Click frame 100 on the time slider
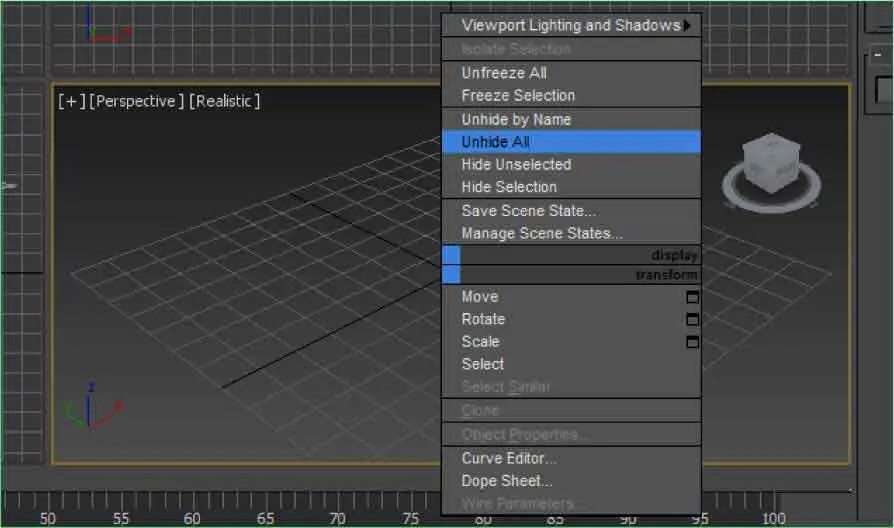The width and height of the screenshot is (894, 528). click(x=774, y=518)
